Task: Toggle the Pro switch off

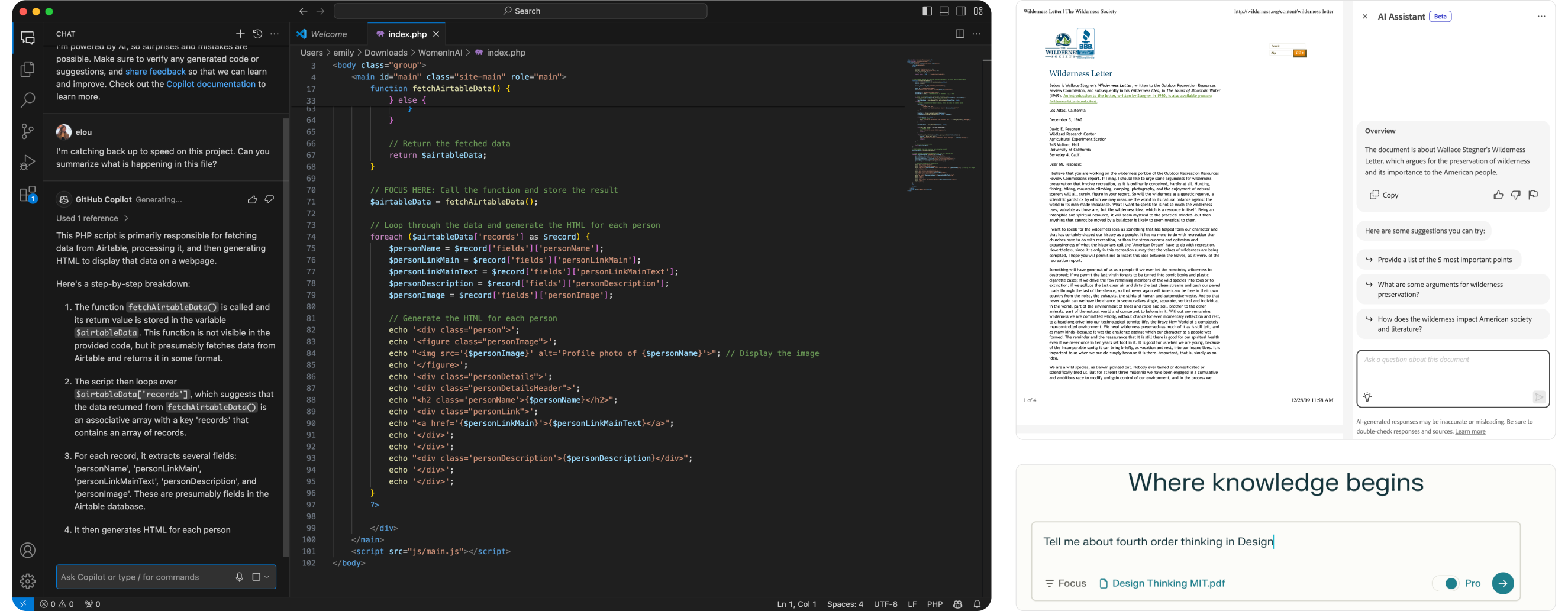Action: tap(1446, 583)
